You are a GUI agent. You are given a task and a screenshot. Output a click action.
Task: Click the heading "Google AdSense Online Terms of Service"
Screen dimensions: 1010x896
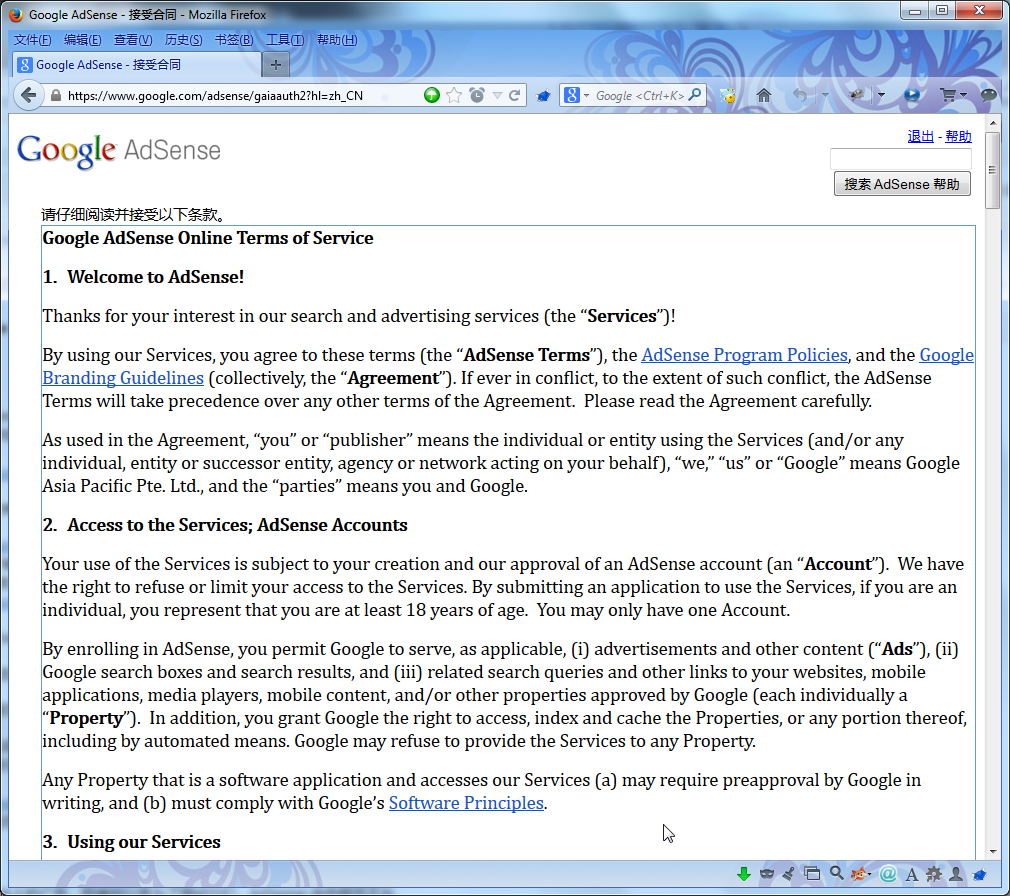click(x=207, y=238)
